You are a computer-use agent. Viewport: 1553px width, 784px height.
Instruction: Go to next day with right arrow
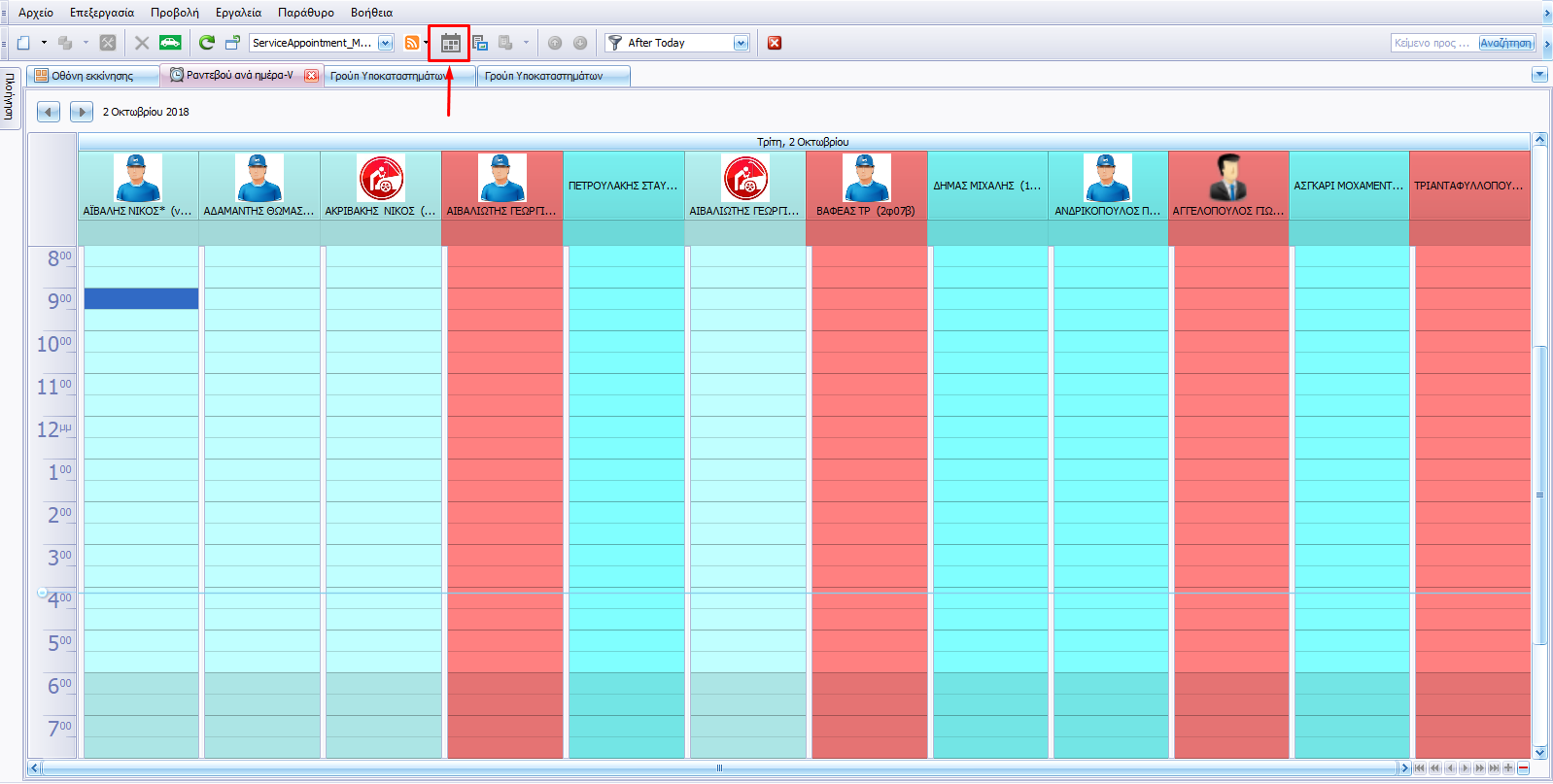[x=82, y=112]
